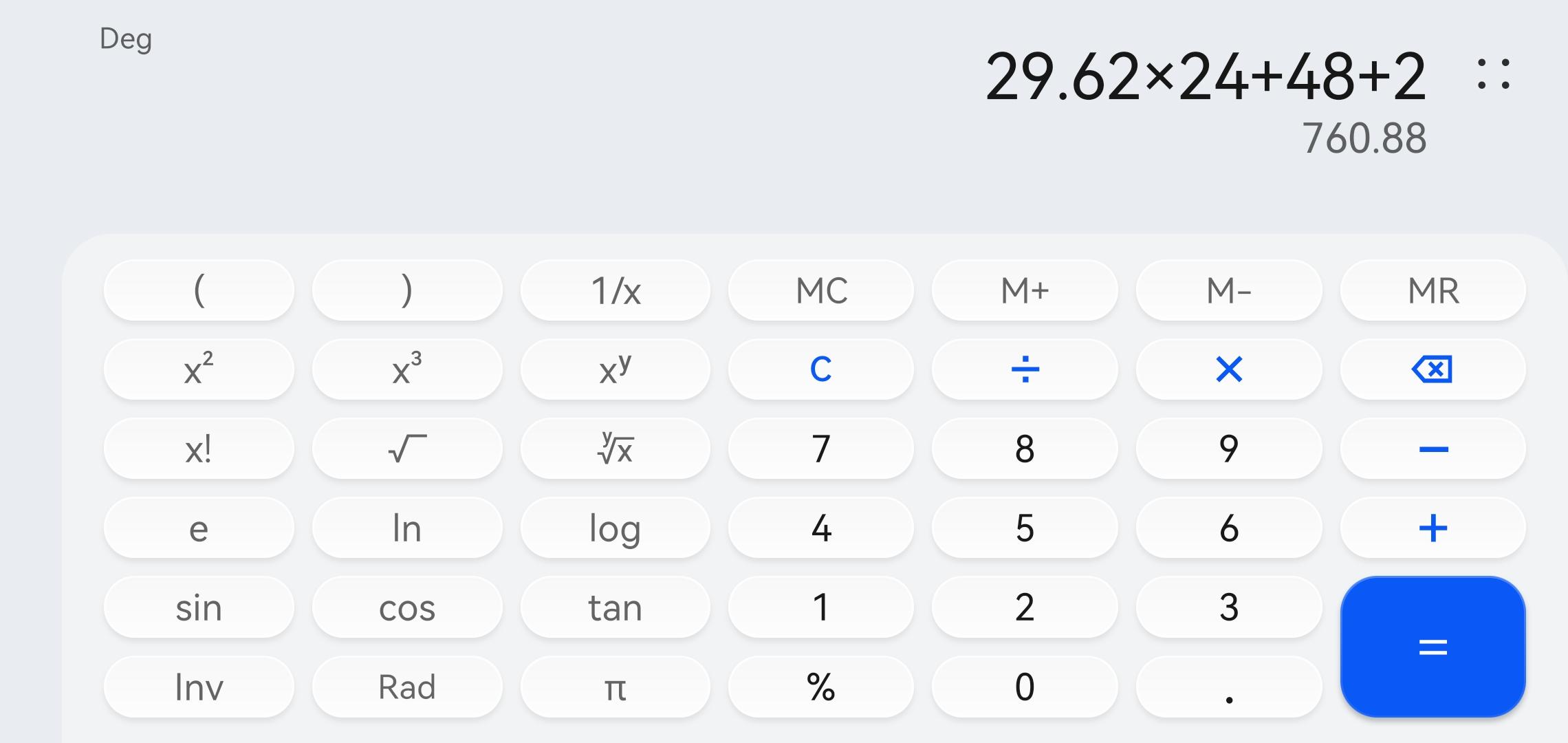Viewport: 1568px width, 743px height.
Task: Tap the 760.88 result preview
Action: [x=1364, y=138]
